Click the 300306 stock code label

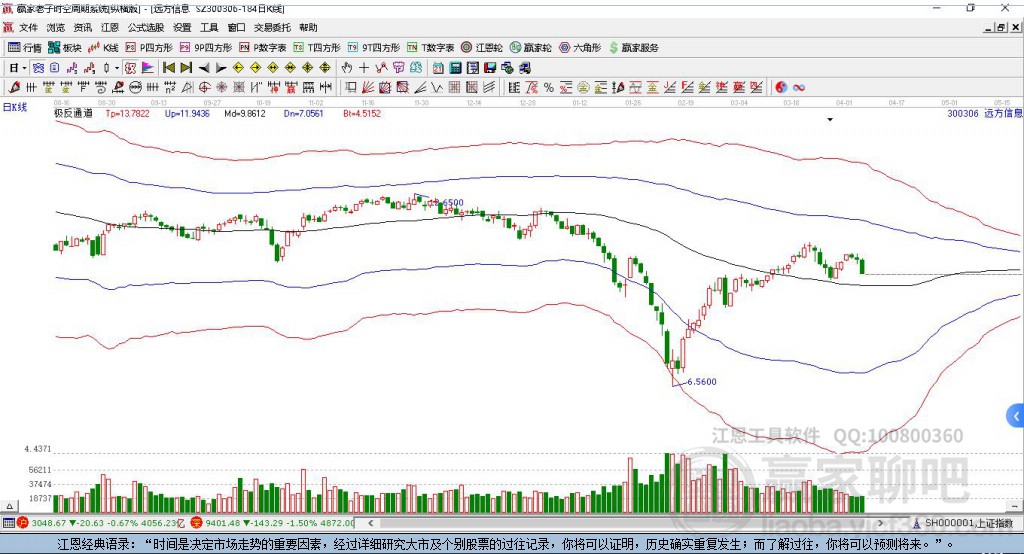tap(963, 113)
